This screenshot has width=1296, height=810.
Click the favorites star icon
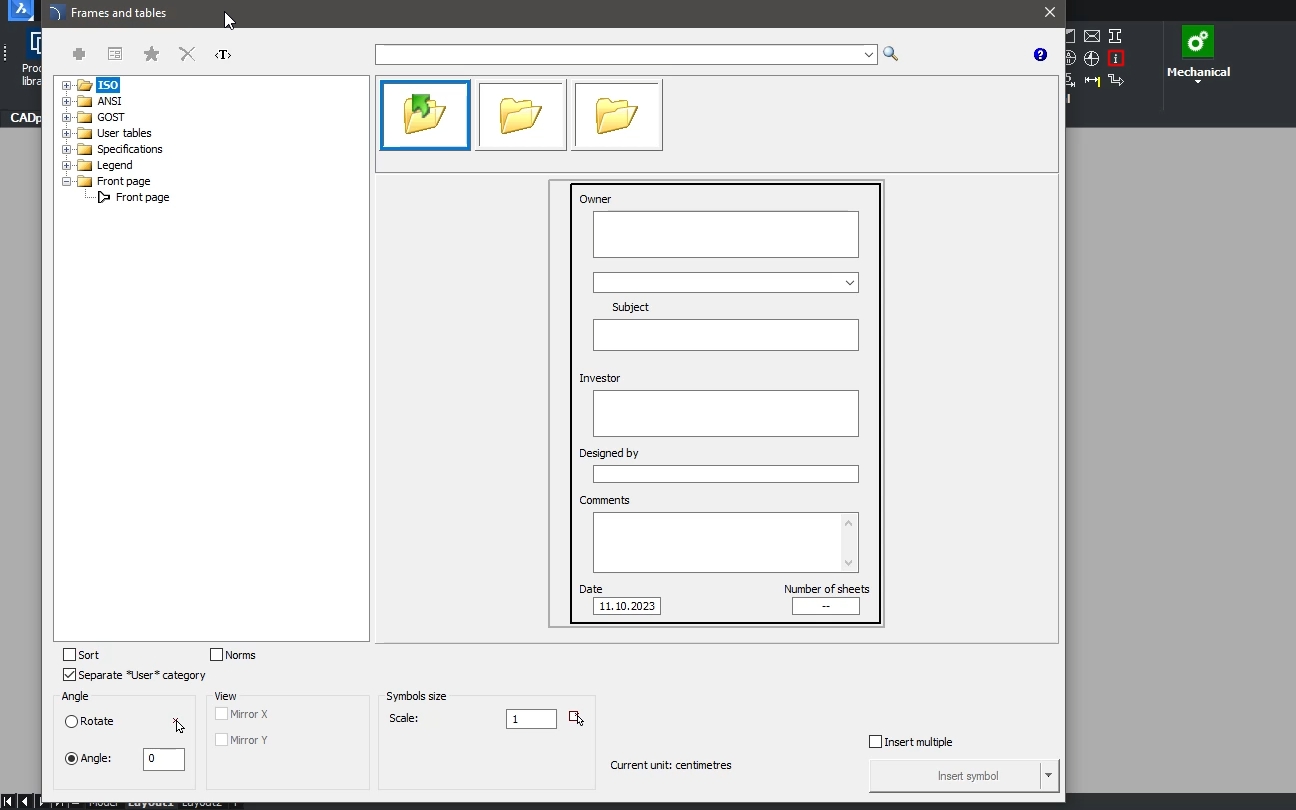click(150, 54)
